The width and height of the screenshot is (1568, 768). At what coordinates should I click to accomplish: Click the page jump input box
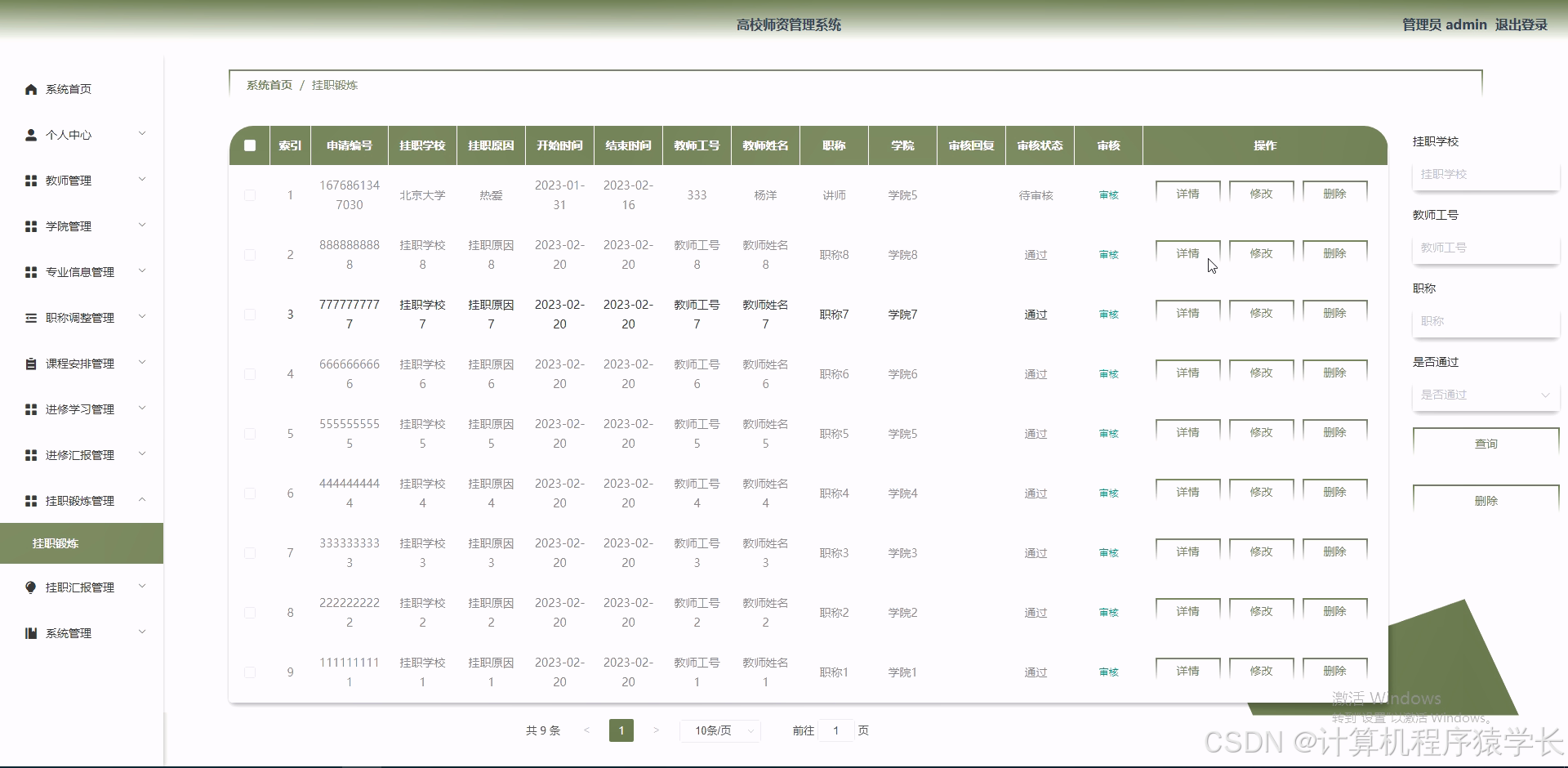coord(835,730)
